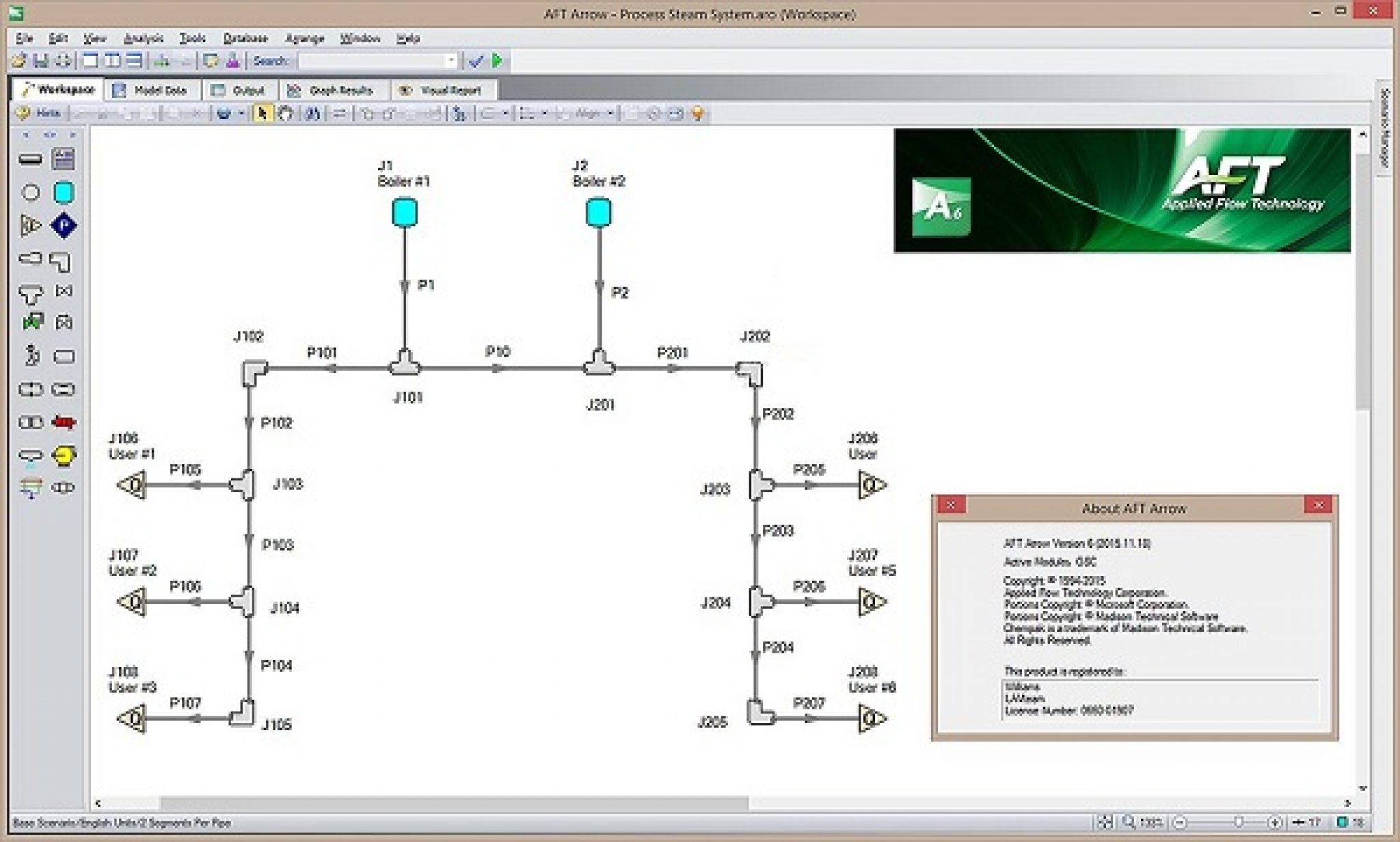This screenshot has width=1400, height=842.
Task: Open the pipe drawing tool dropdown
Action: click(243, 113)
